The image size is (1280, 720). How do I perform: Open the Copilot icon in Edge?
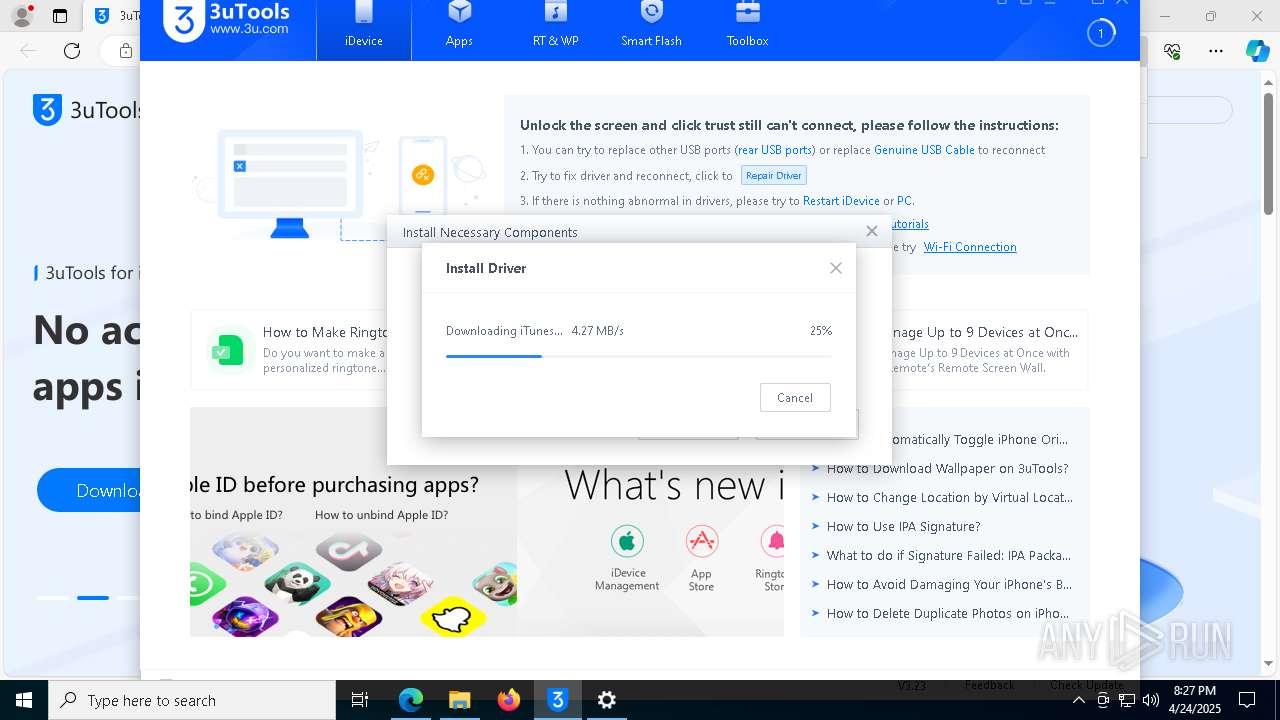tap(1257, 51)
